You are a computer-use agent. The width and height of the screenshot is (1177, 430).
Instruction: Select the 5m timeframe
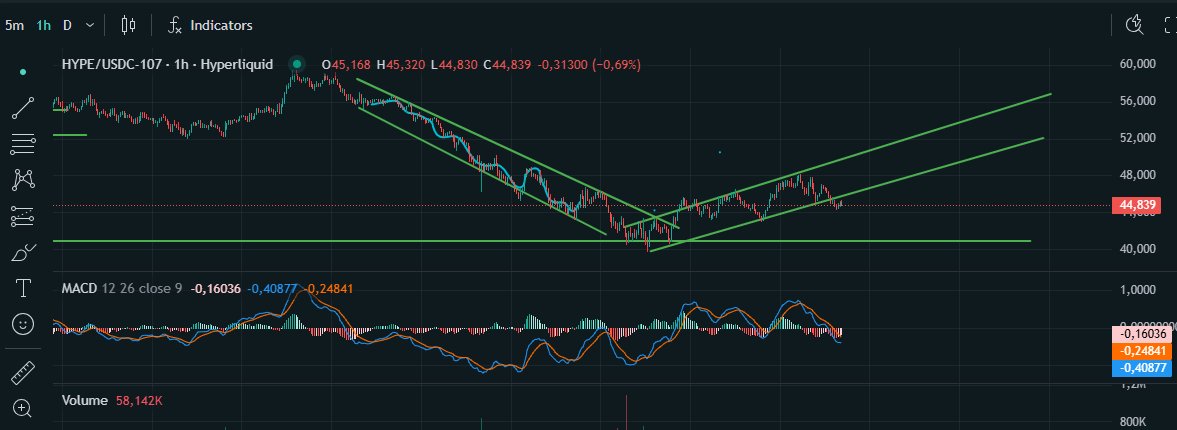click(14, 25)
